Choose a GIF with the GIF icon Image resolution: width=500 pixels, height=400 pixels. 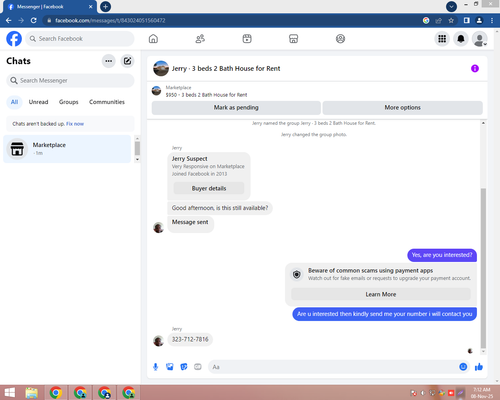(x=198, y=367)
